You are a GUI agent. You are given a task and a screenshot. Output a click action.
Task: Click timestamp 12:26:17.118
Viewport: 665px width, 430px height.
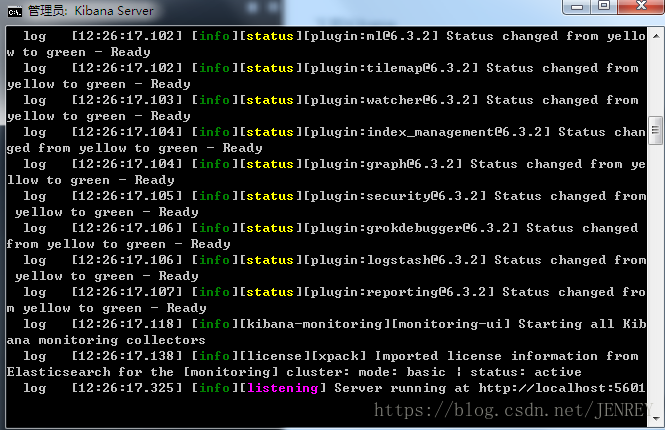click(x=126, y=324)
